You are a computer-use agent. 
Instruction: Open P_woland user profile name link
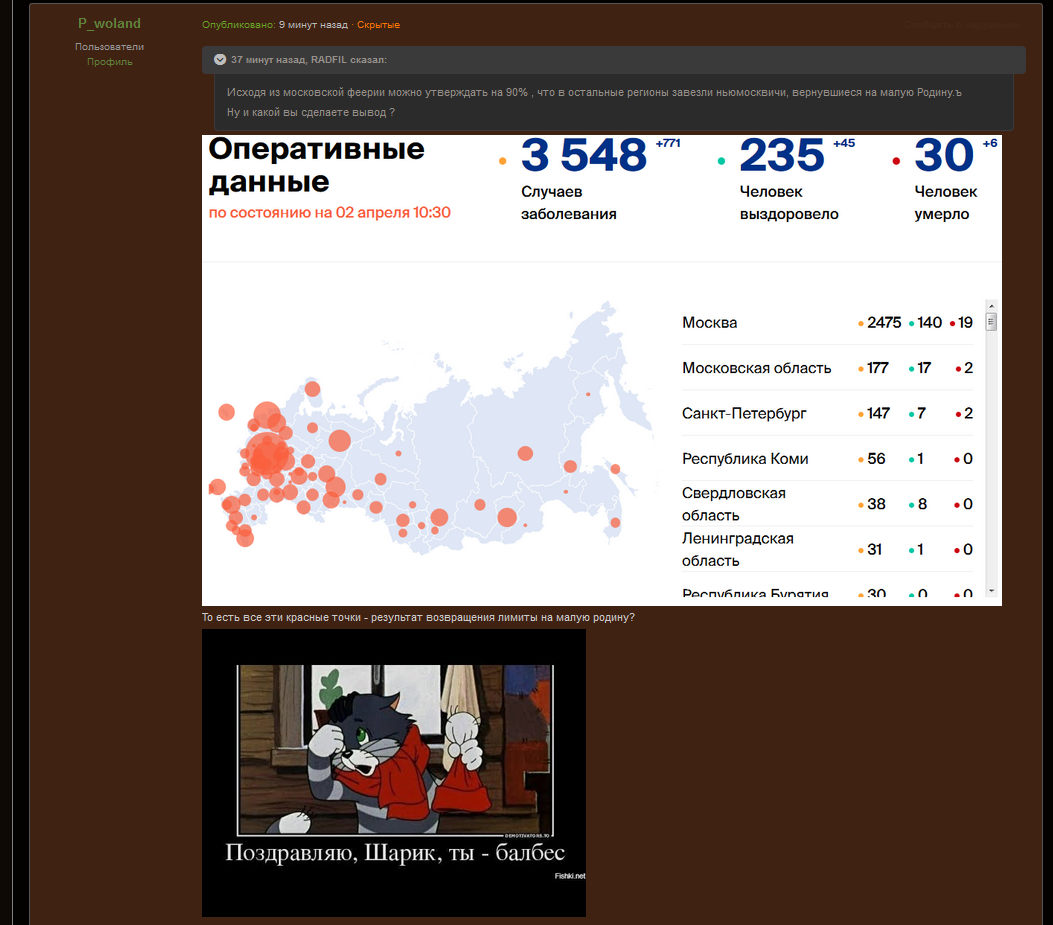(x=109, y=24)
